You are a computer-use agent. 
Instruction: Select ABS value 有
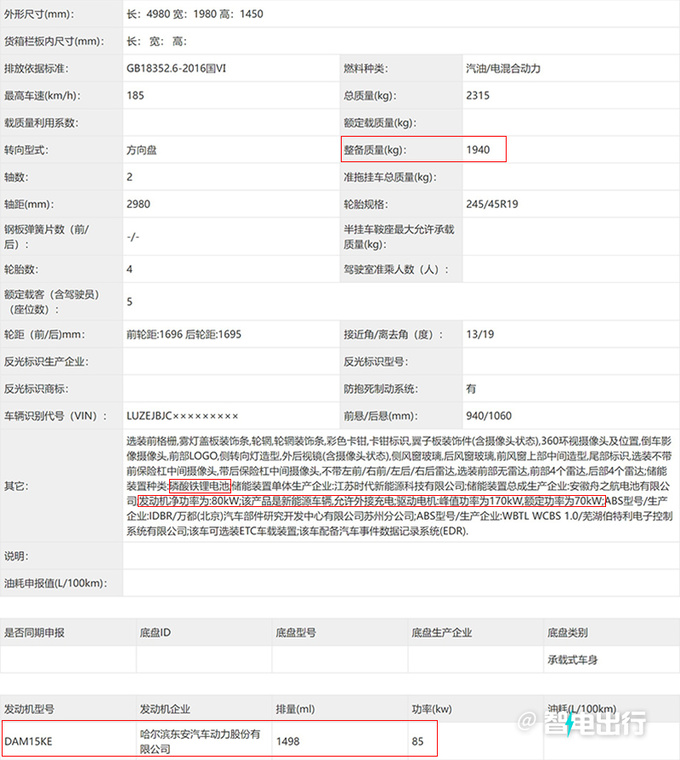pyautogui.click(x=471, y=389)
